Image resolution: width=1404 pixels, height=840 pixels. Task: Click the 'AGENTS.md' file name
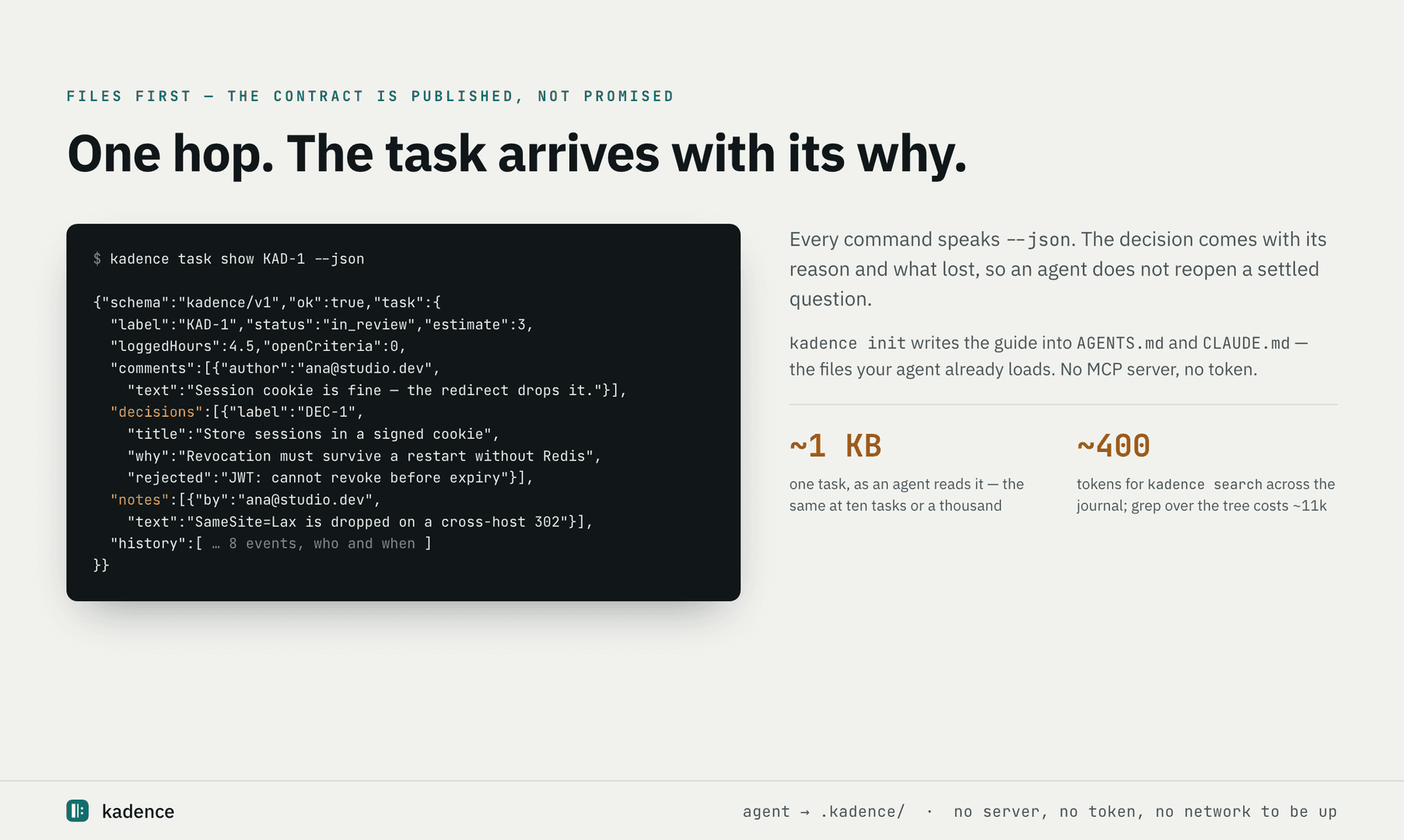(1120, 343)
